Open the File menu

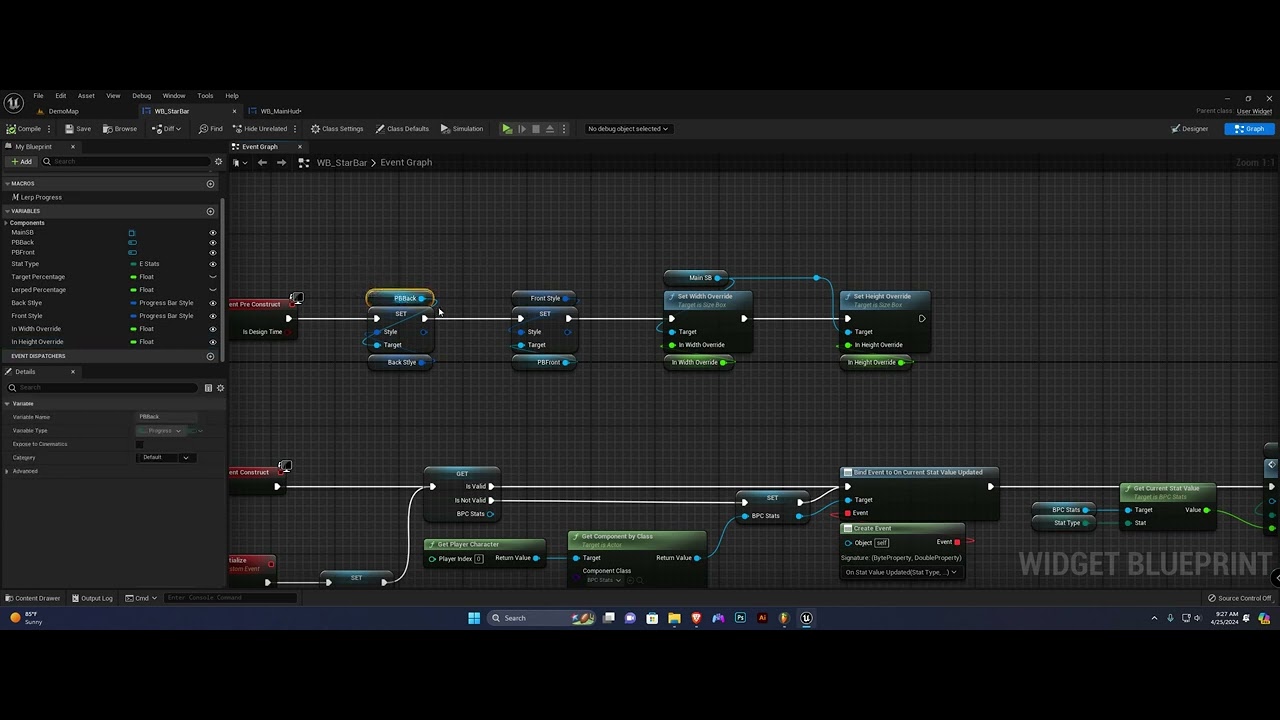tap(38, 96)
